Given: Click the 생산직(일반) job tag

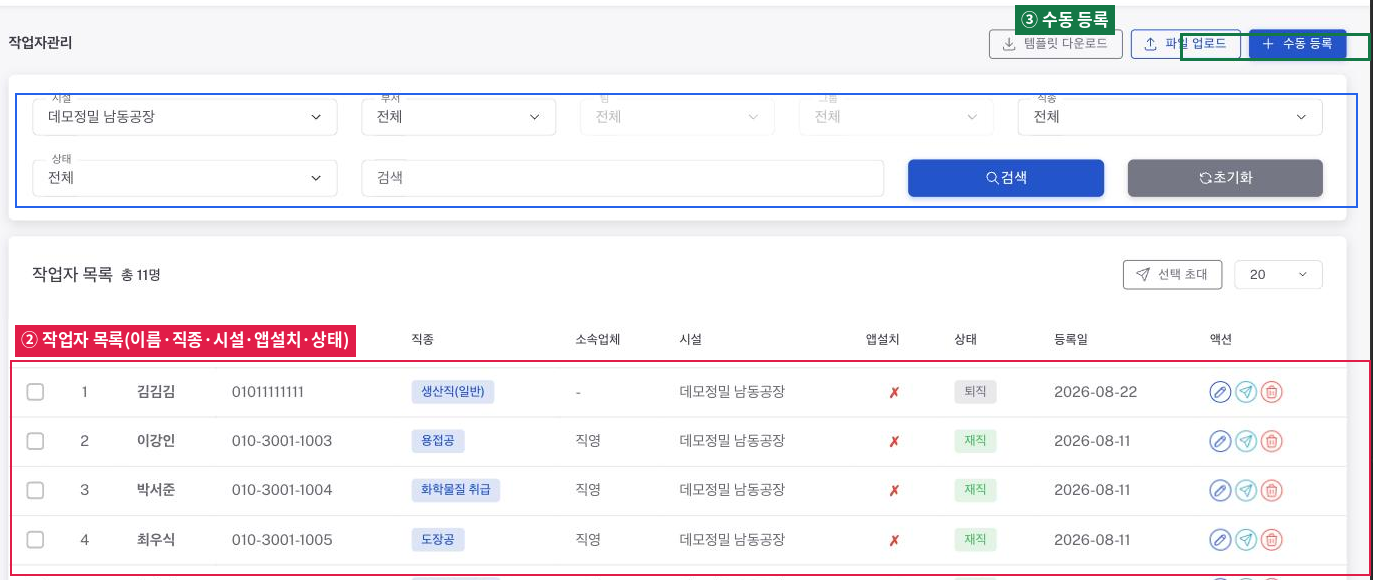Looking at the screenshot, I should (453, 392).
